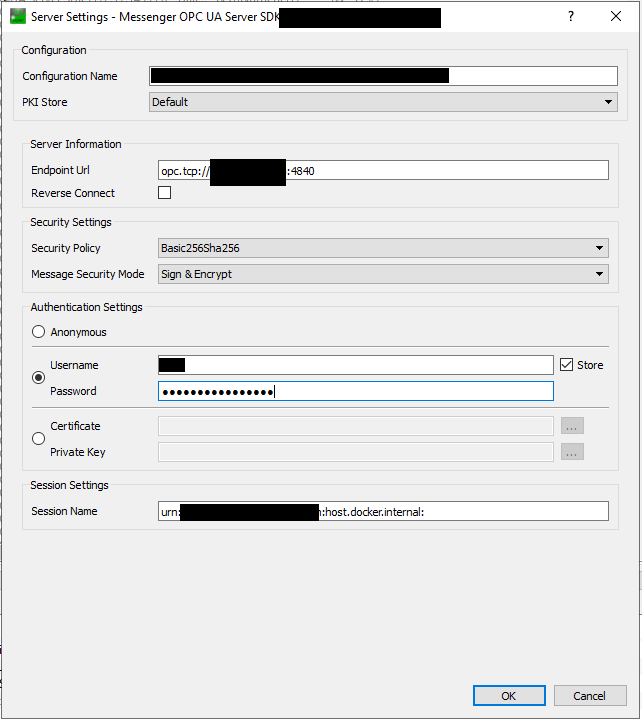Image resolution: width=642 pixels, height=722 pixels.
Task: Open the PKI Store dropdown
Action: (x=383, y=102)
